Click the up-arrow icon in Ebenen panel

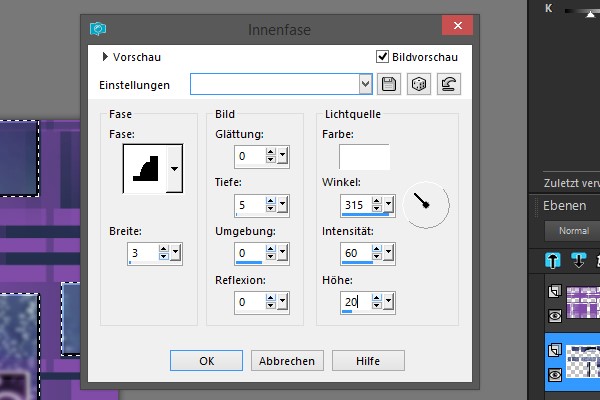click(x=551, y=261)
